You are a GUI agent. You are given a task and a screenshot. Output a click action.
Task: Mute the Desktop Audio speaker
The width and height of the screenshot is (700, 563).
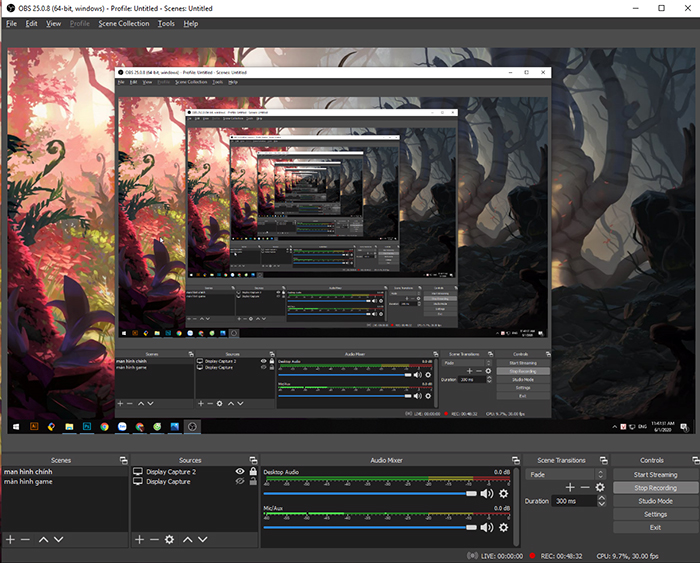click(x=487, y=493)
